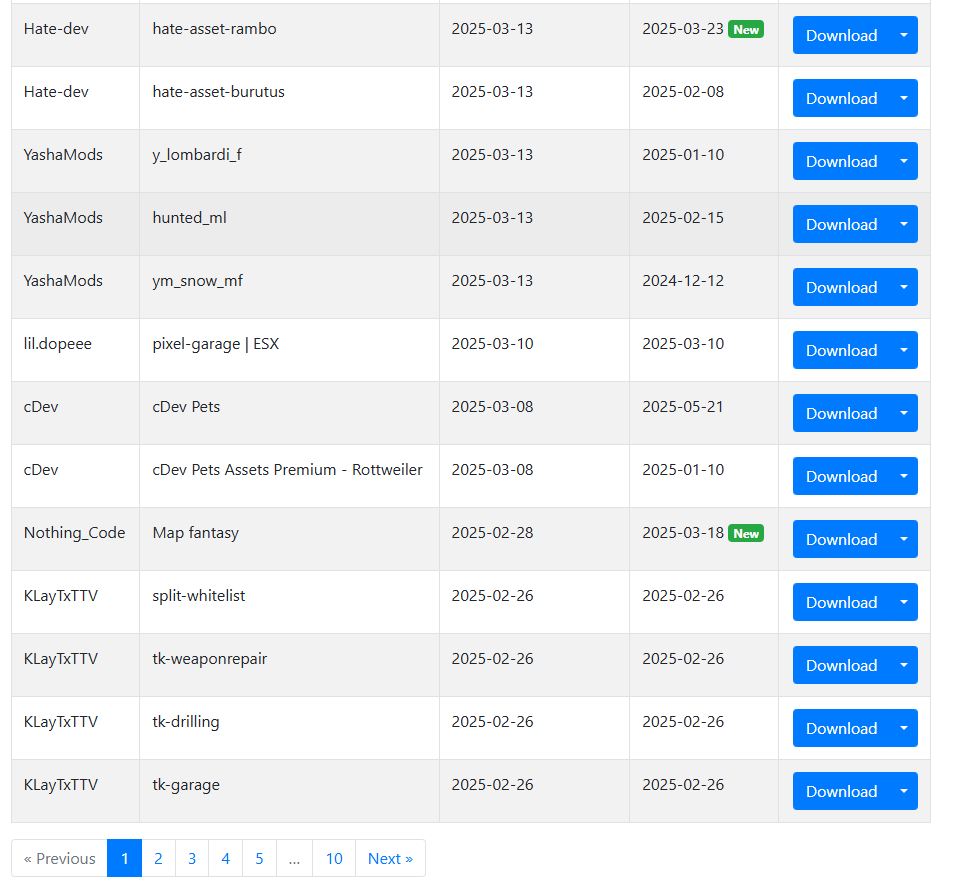The height and width of the screenshot is (878, 971).
Task: Download split-whitelist
Action: 841,602
